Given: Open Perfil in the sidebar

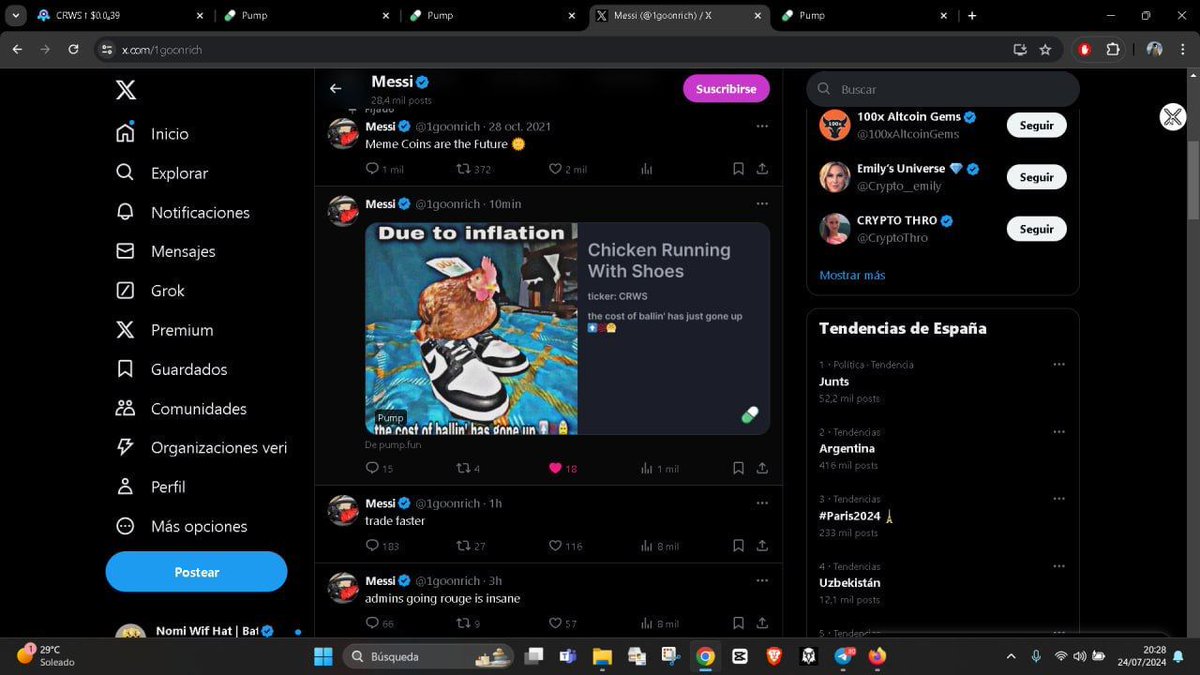Looking at the screenshot, I should click(x=151, y=487).
